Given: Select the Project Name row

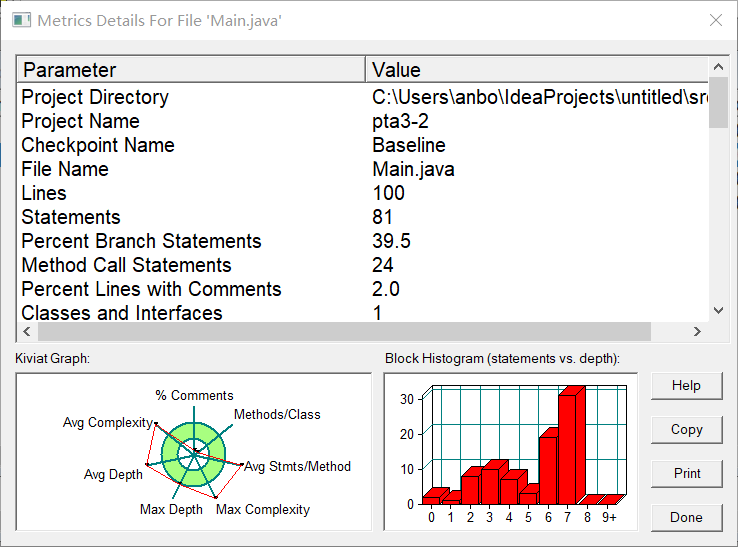Looking at the screenshot, I should coord(362,121).
